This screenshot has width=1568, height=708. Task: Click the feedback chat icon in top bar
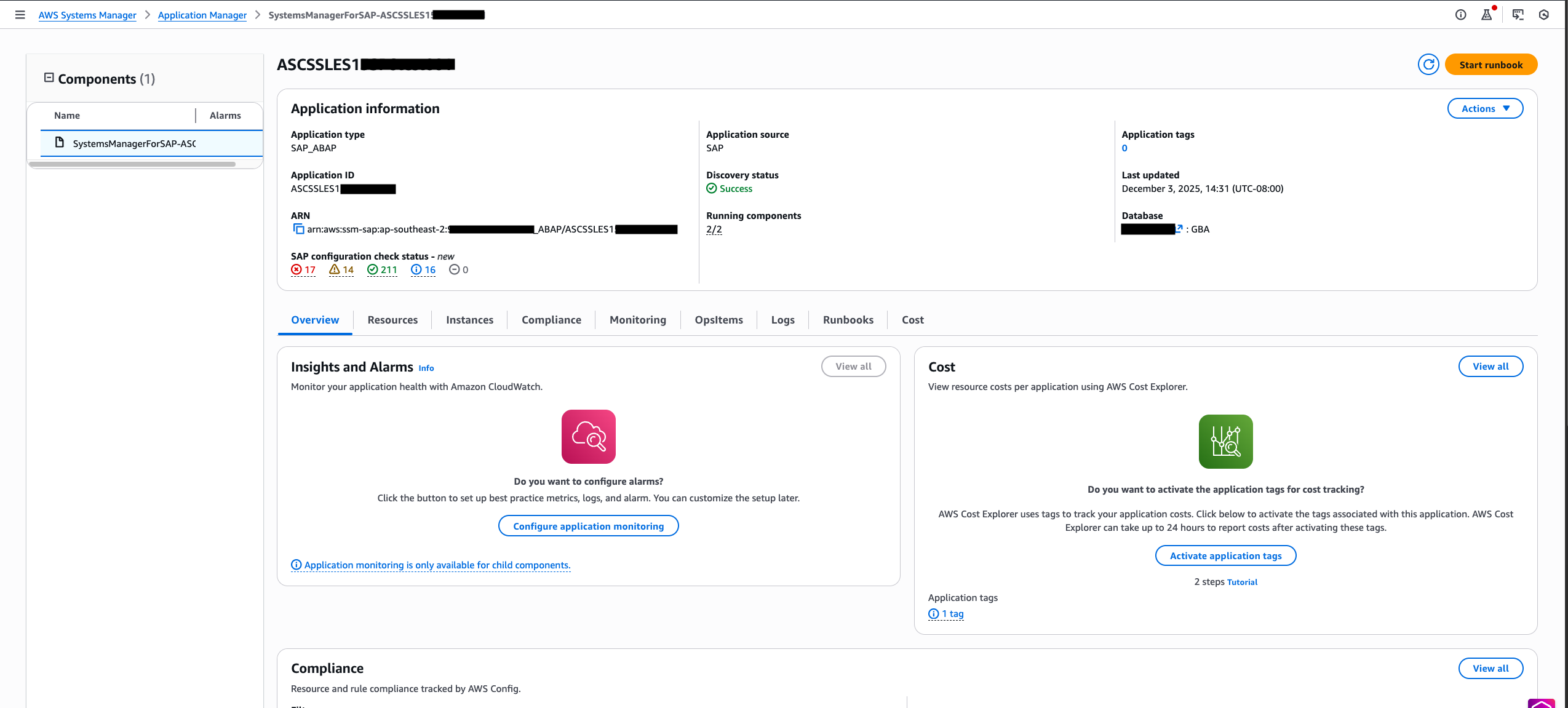[x=1518, y=15]
